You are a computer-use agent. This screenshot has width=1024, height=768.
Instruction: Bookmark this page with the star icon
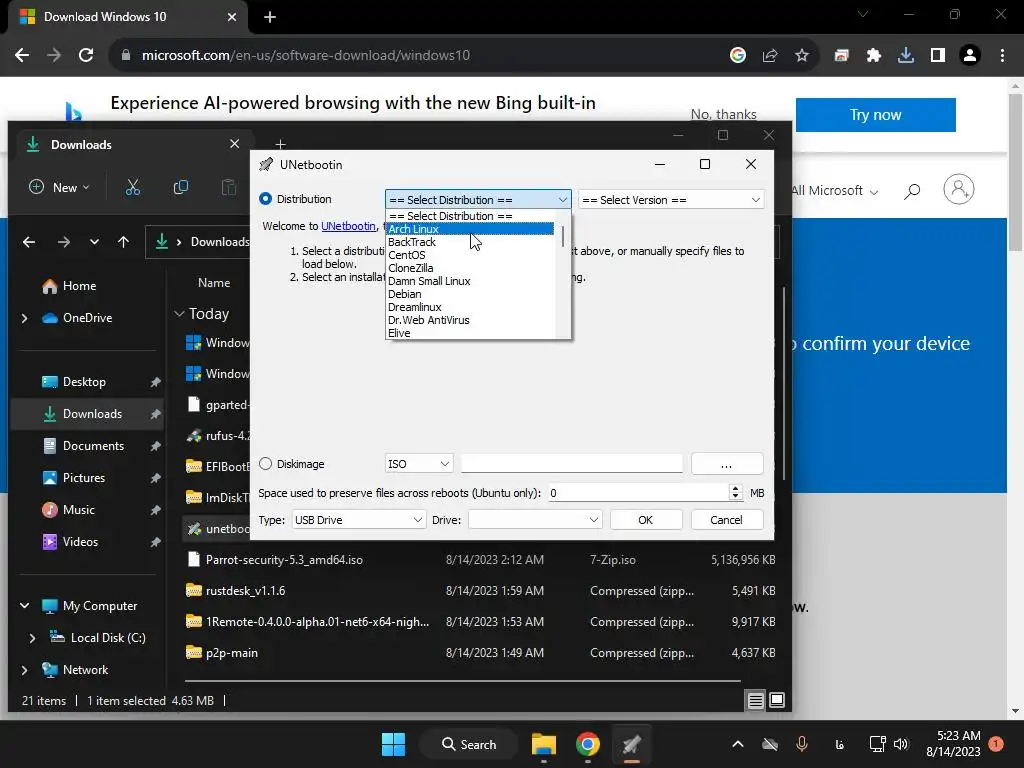pos(802,55)
